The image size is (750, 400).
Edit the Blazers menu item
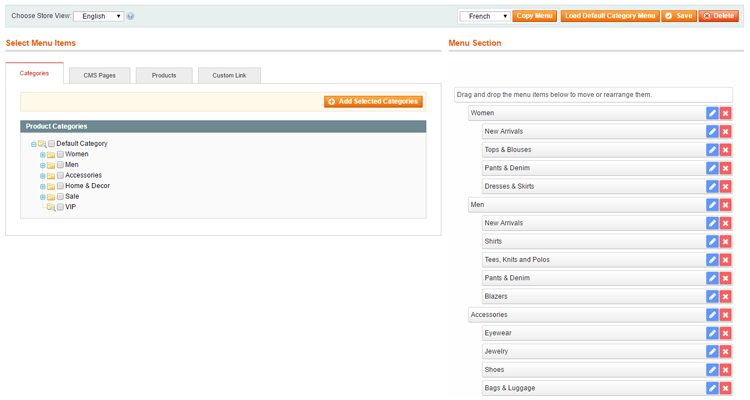coord(712,296)
